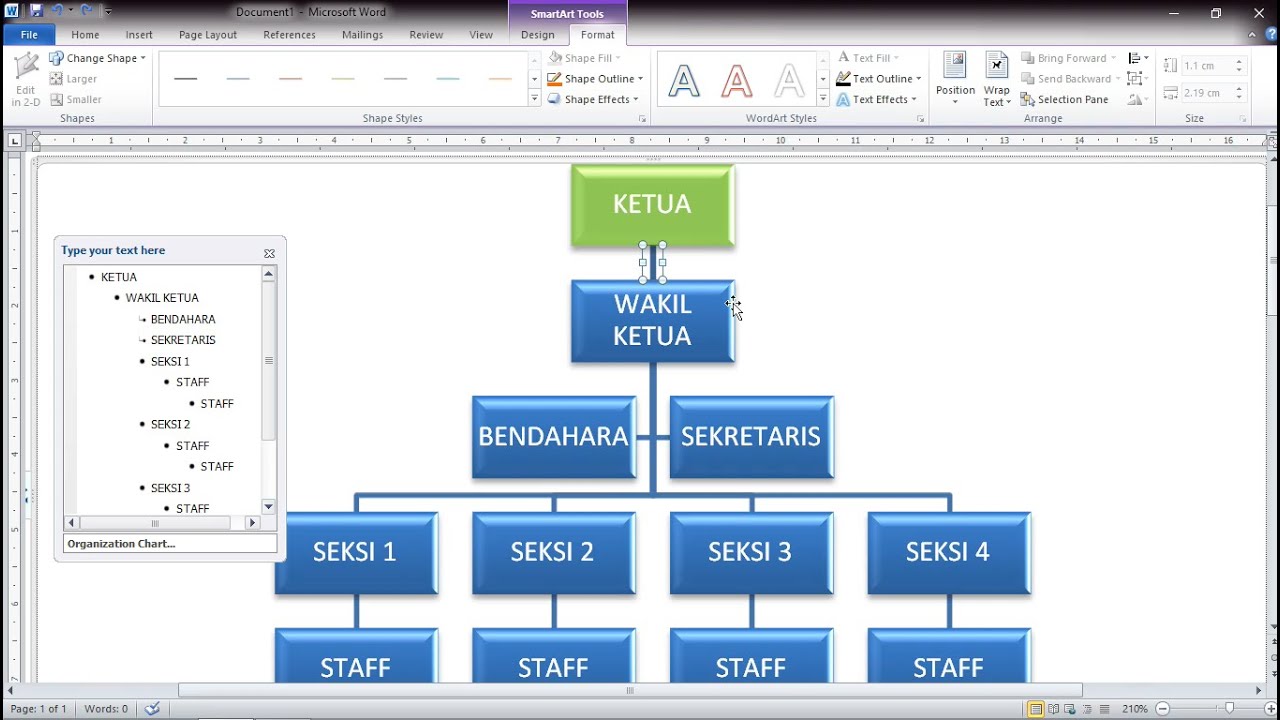Open the Review tab
Viewport: 1280px width, 720px height.
426,35
